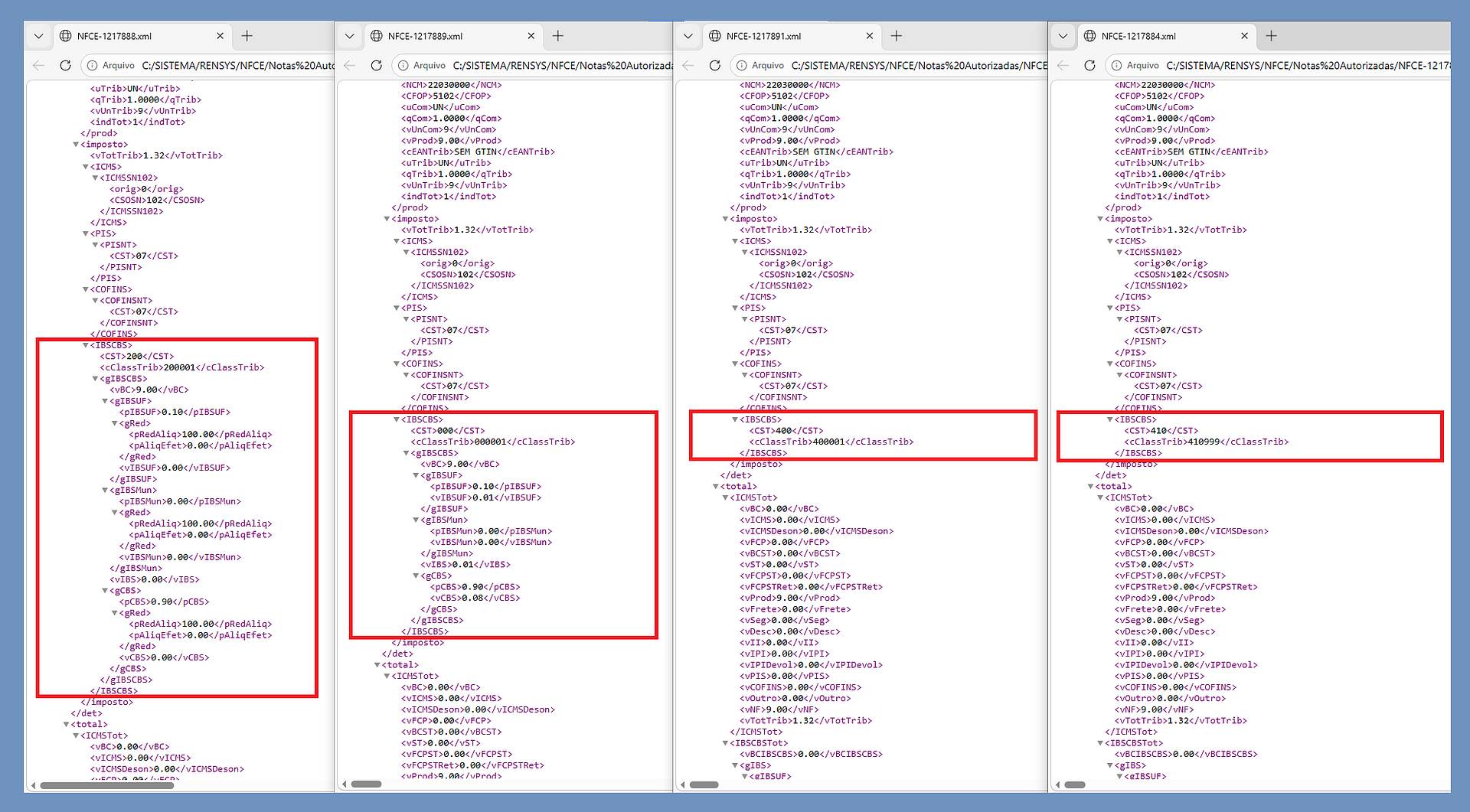Open tab search dropdown in NFCE-1217888.xml window

point(39,36)
